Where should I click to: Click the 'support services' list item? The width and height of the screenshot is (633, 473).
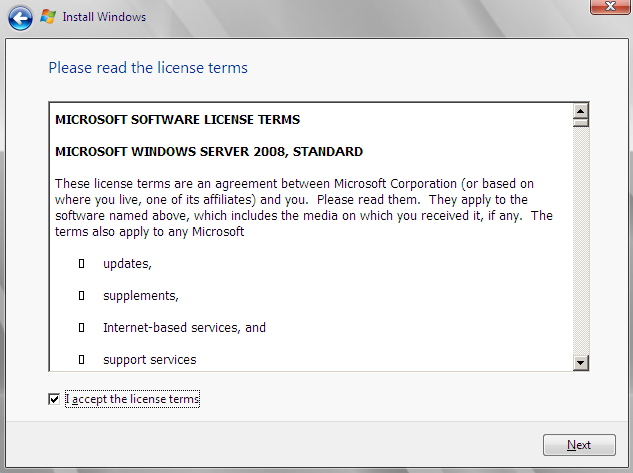[x=149, y=360]
